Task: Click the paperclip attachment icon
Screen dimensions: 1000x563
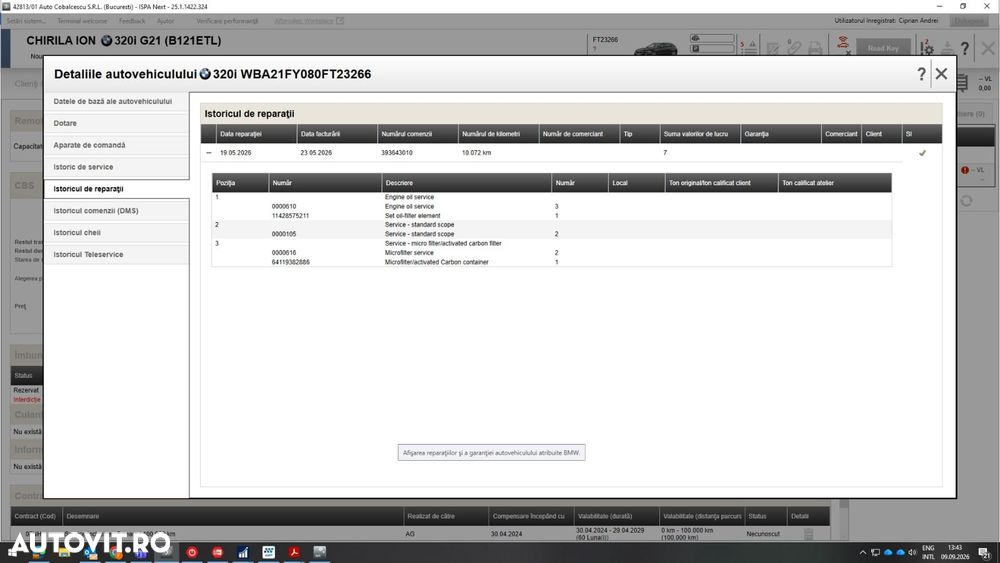Action: [793, 48]
